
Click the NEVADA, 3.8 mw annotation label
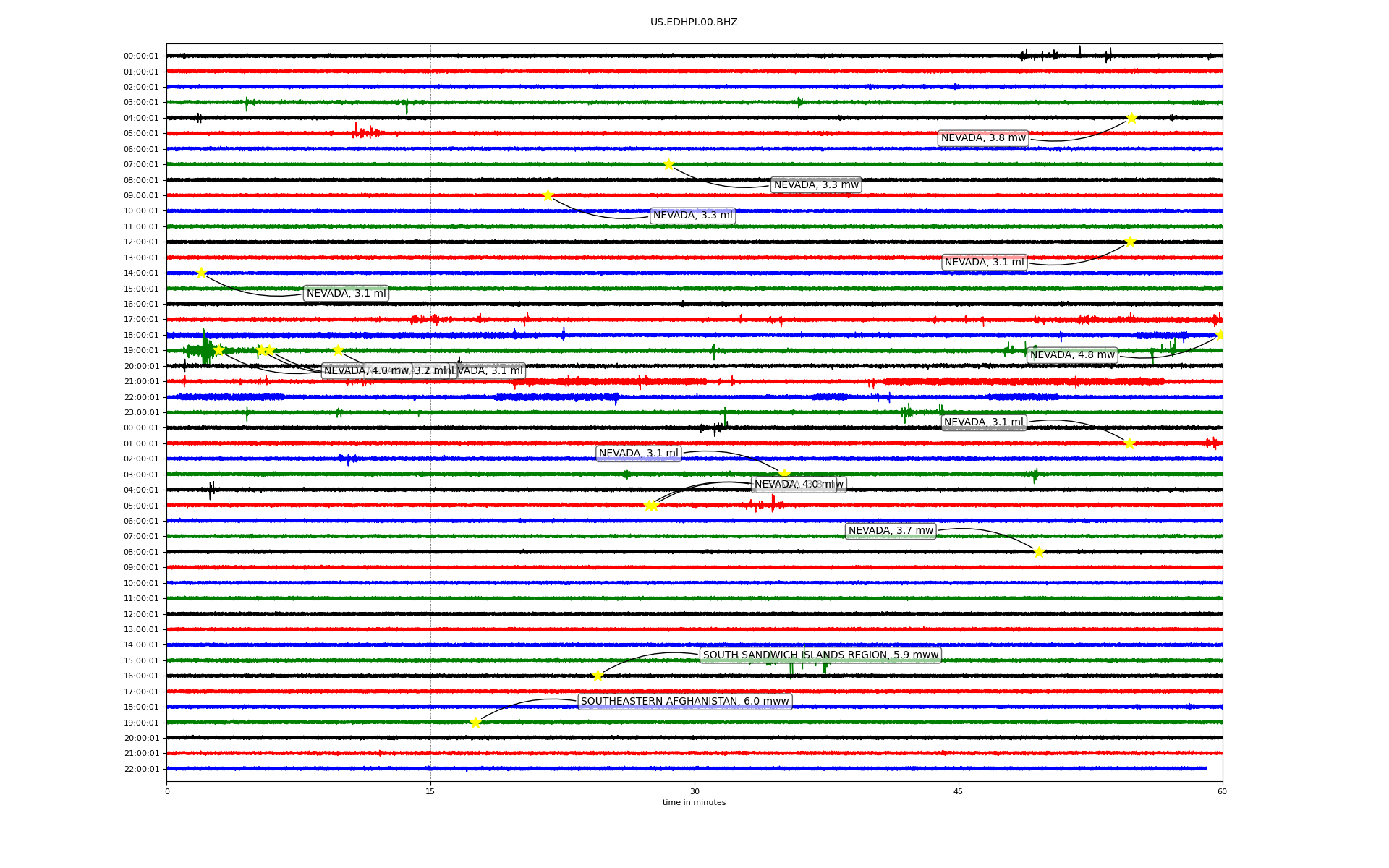pyautogui.click(x=983, y=138)
